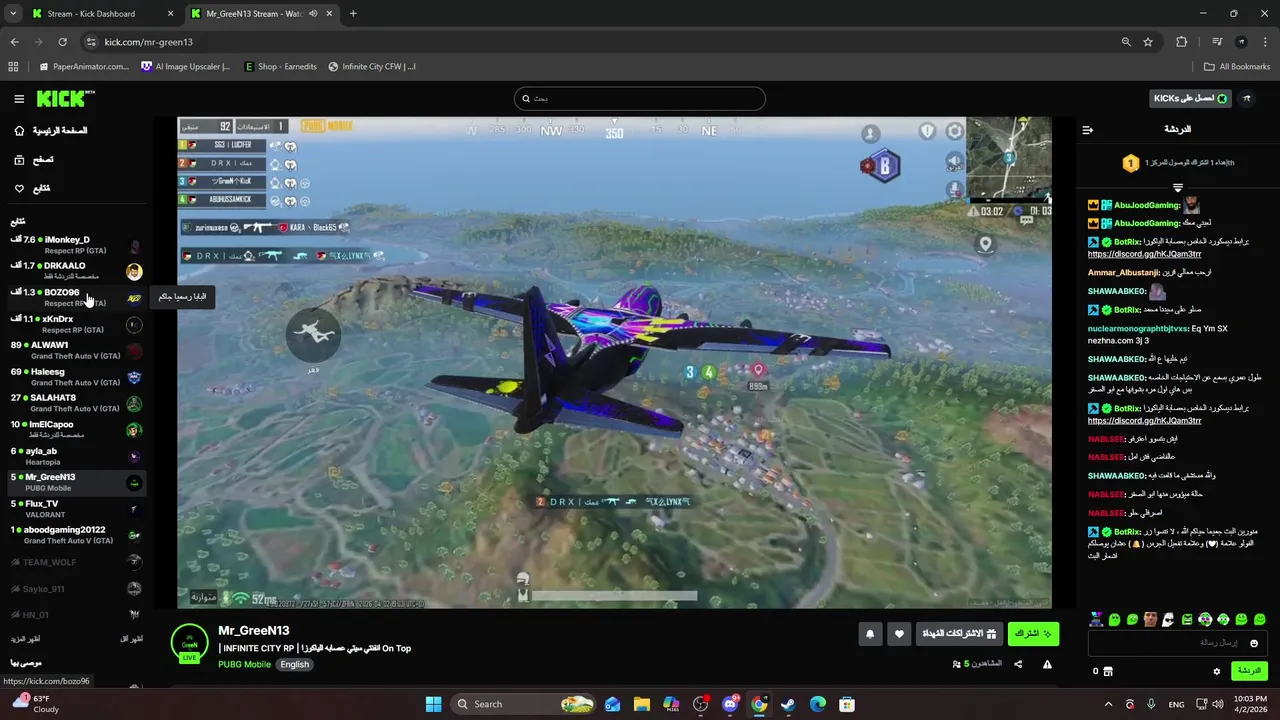Collapse the chat panel arrow icon

[x=1088, y=130]
